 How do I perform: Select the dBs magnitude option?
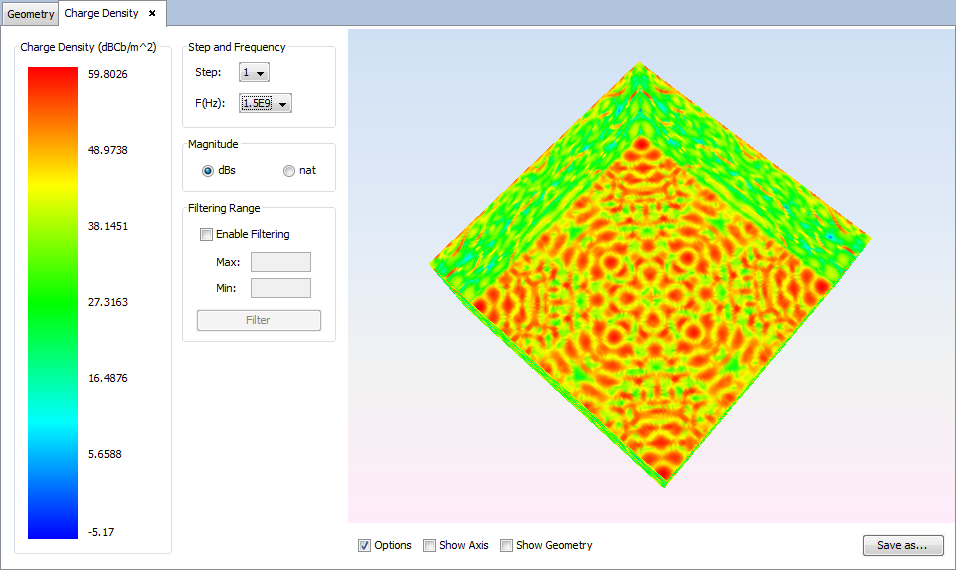click(208, 171)
